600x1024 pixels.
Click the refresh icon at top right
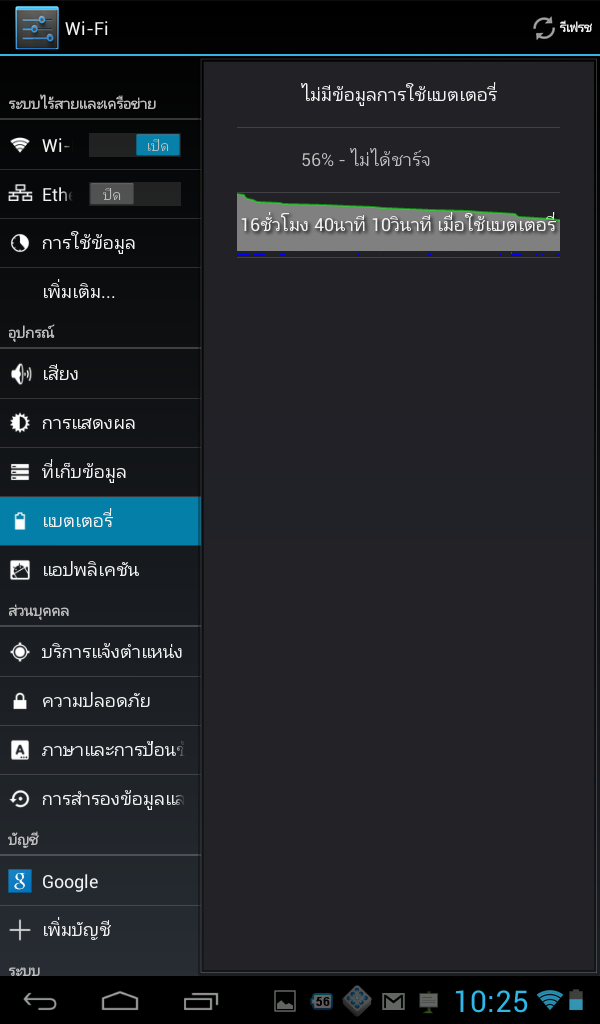(x=544, y=28)
